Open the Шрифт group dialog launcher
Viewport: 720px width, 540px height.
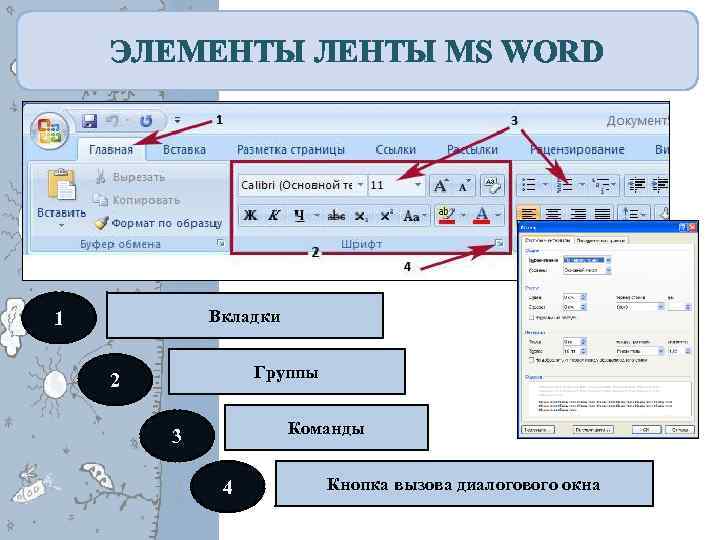pos(498,243)
